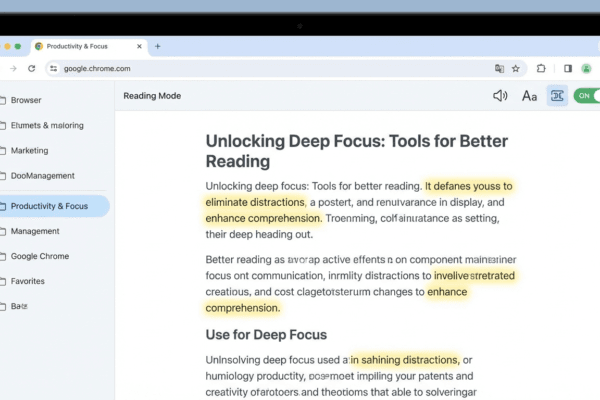Click the site information icon
Viewport: 600px width, 400px height.
tap(54, 69)
